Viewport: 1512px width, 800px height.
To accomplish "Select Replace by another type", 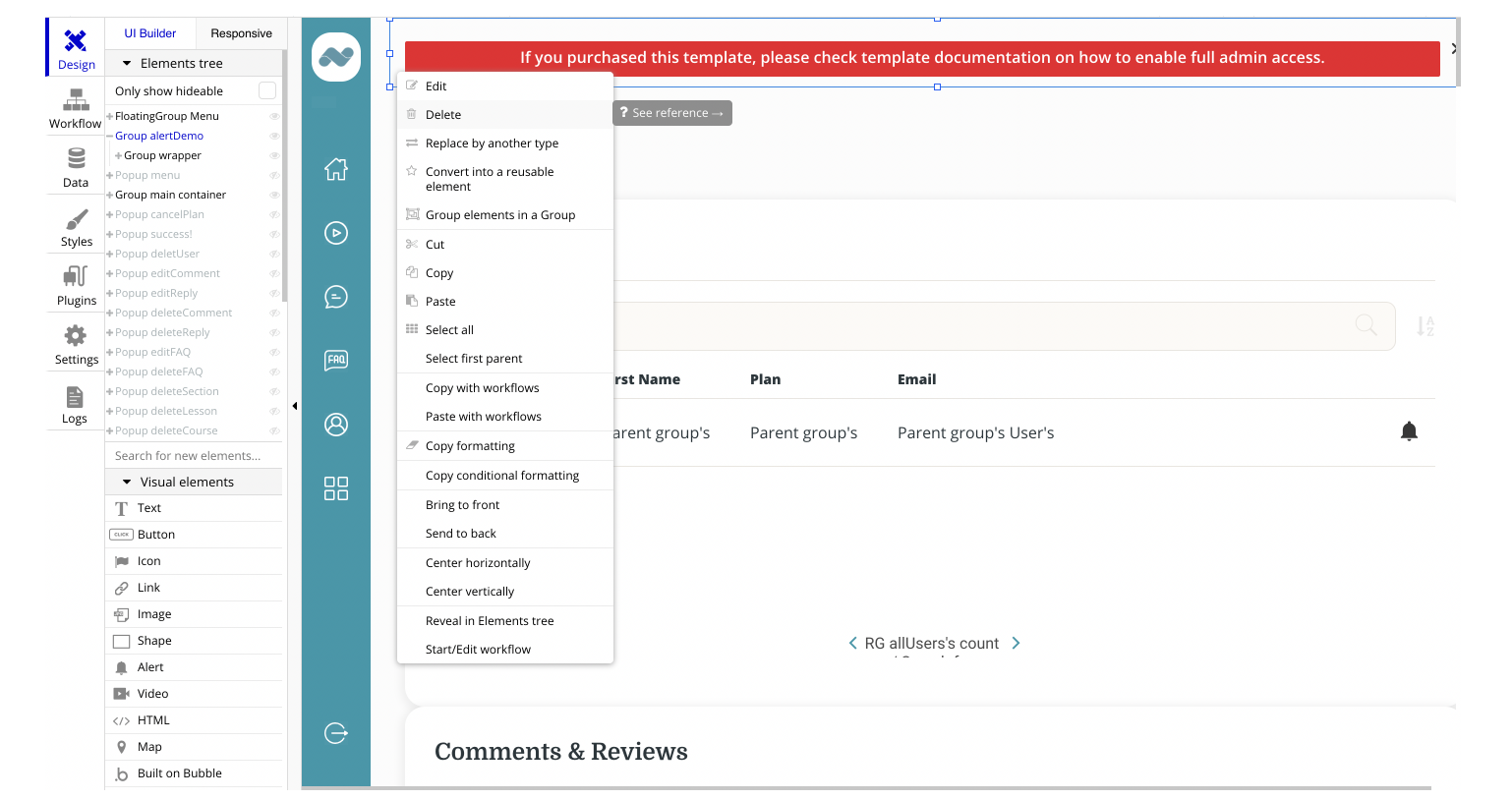I will [505, 143].
